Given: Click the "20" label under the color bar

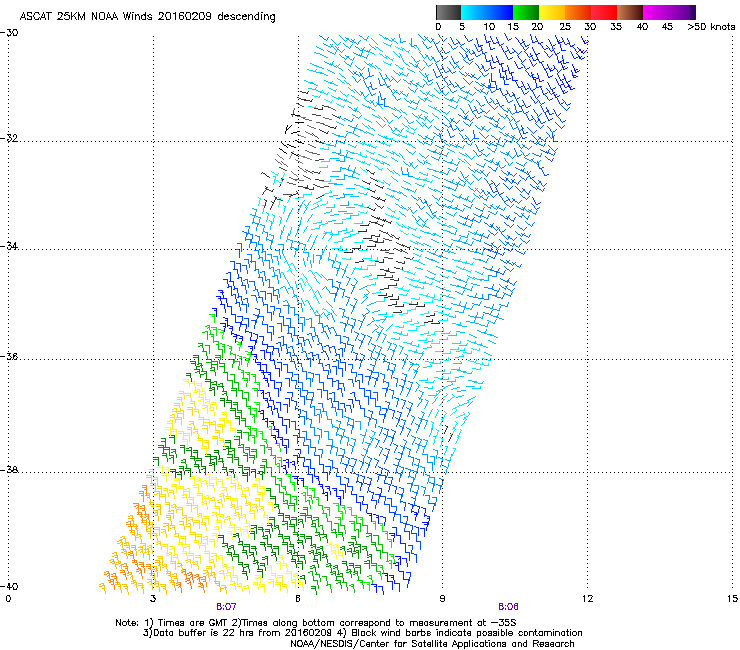Looking at the screenshot, I should [537, 27].
